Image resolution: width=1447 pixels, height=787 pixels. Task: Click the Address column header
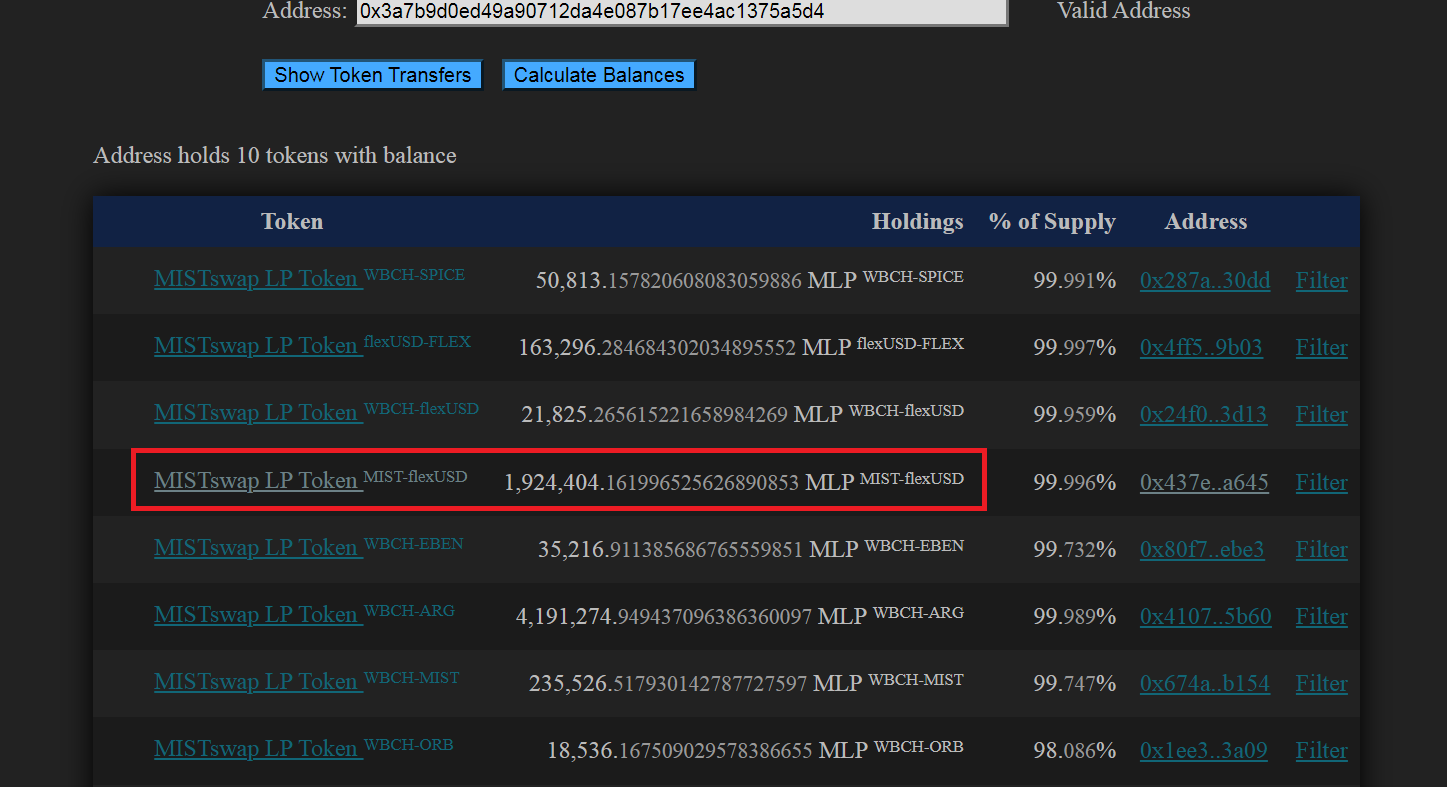(x=1206, y=221)
